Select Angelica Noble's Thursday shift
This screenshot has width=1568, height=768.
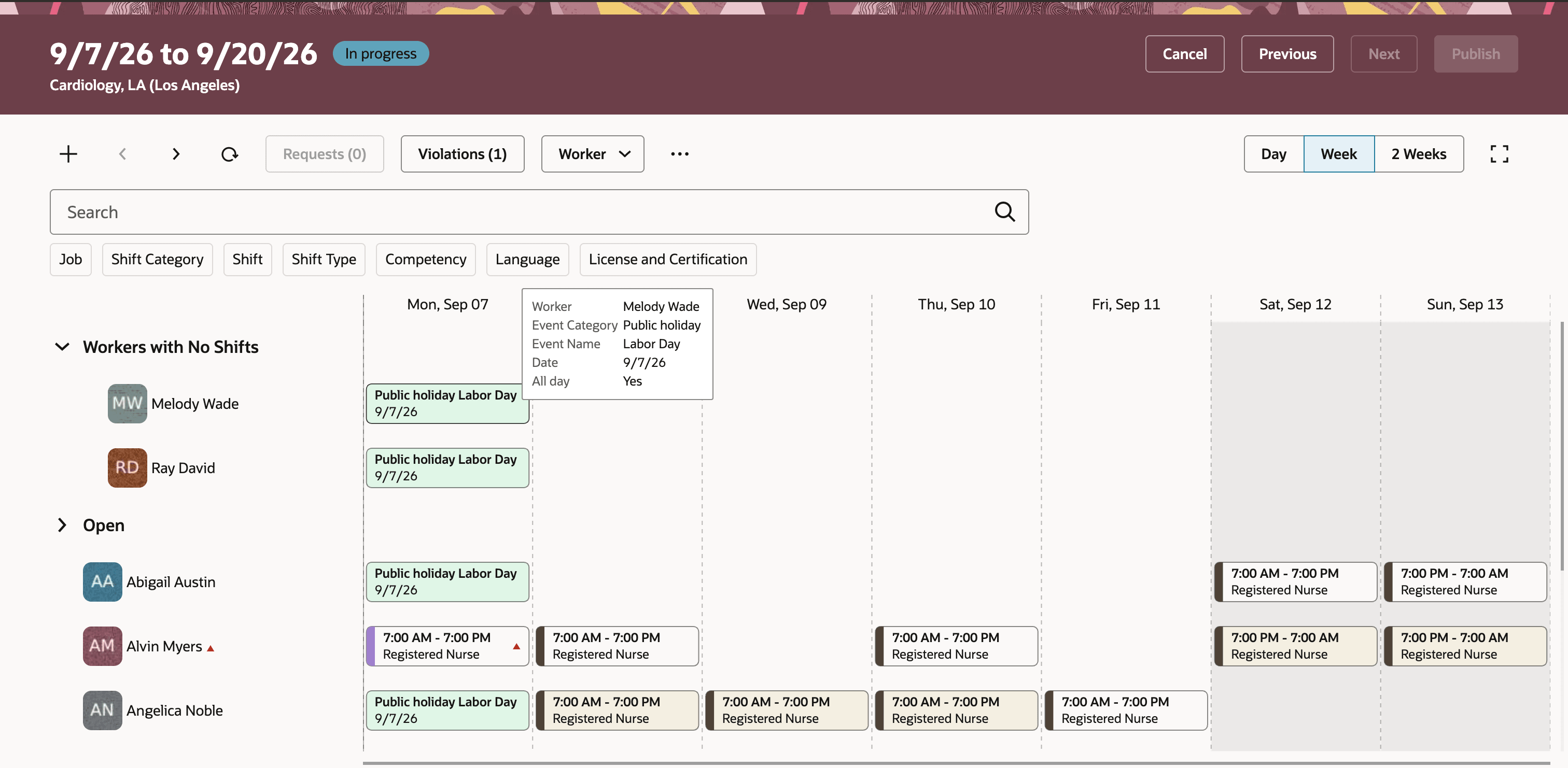pos(956,710)
